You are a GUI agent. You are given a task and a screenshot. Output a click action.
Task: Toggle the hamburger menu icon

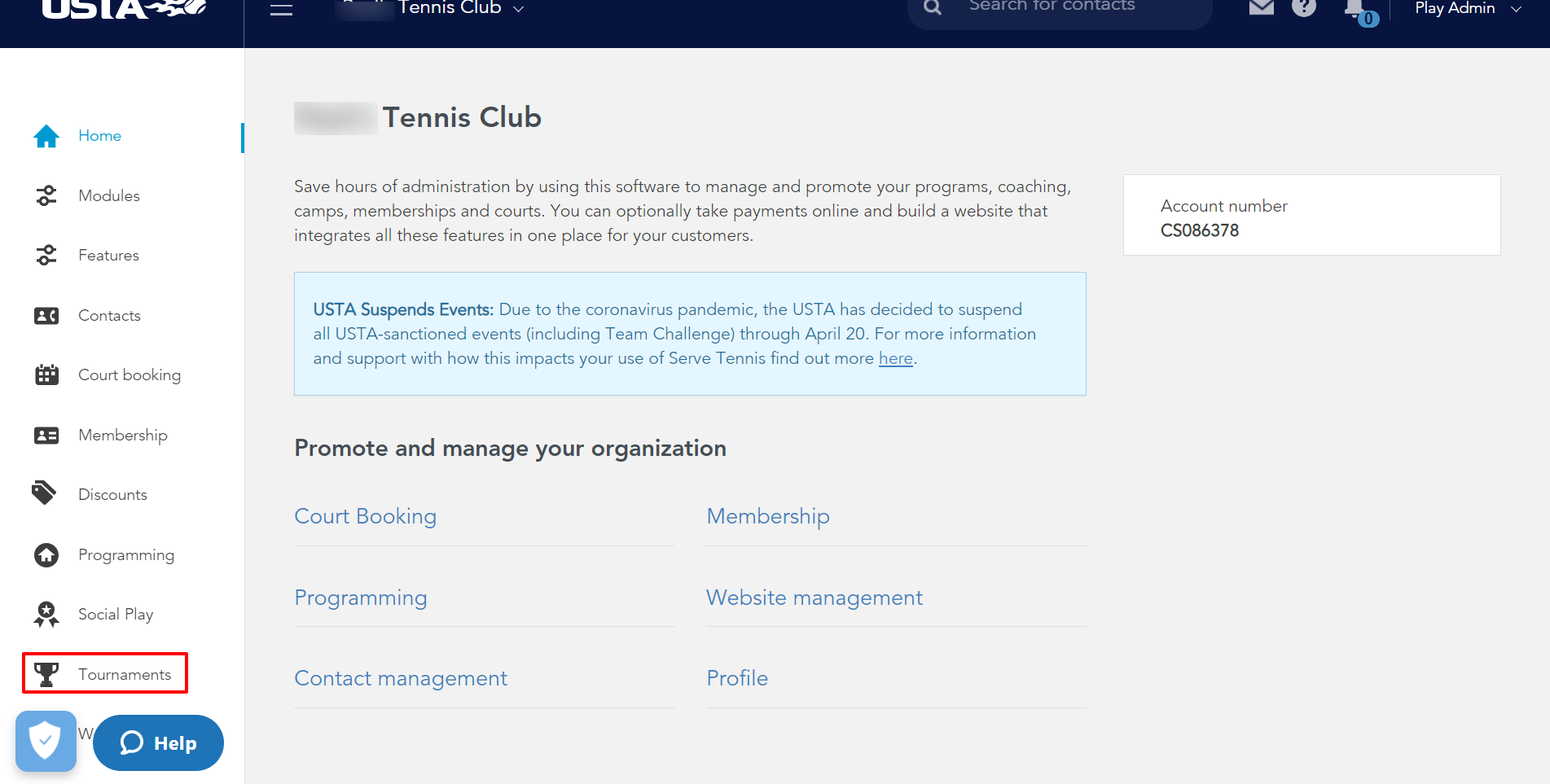point(281,9)
